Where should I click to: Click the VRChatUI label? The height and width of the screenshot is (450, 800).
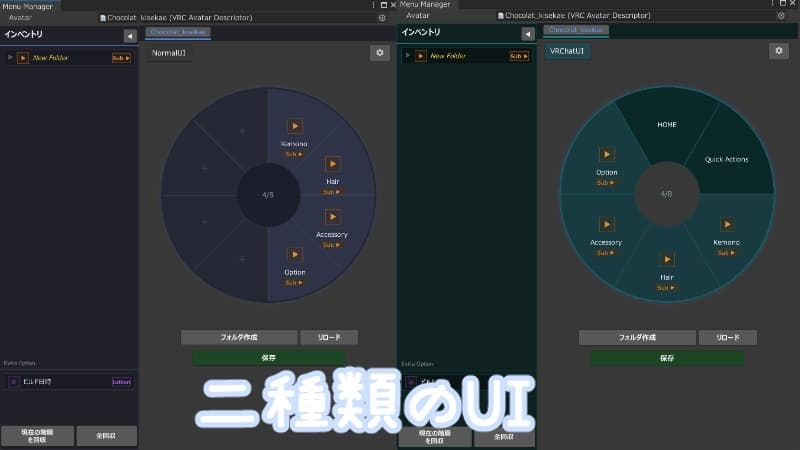click(567, 51)
